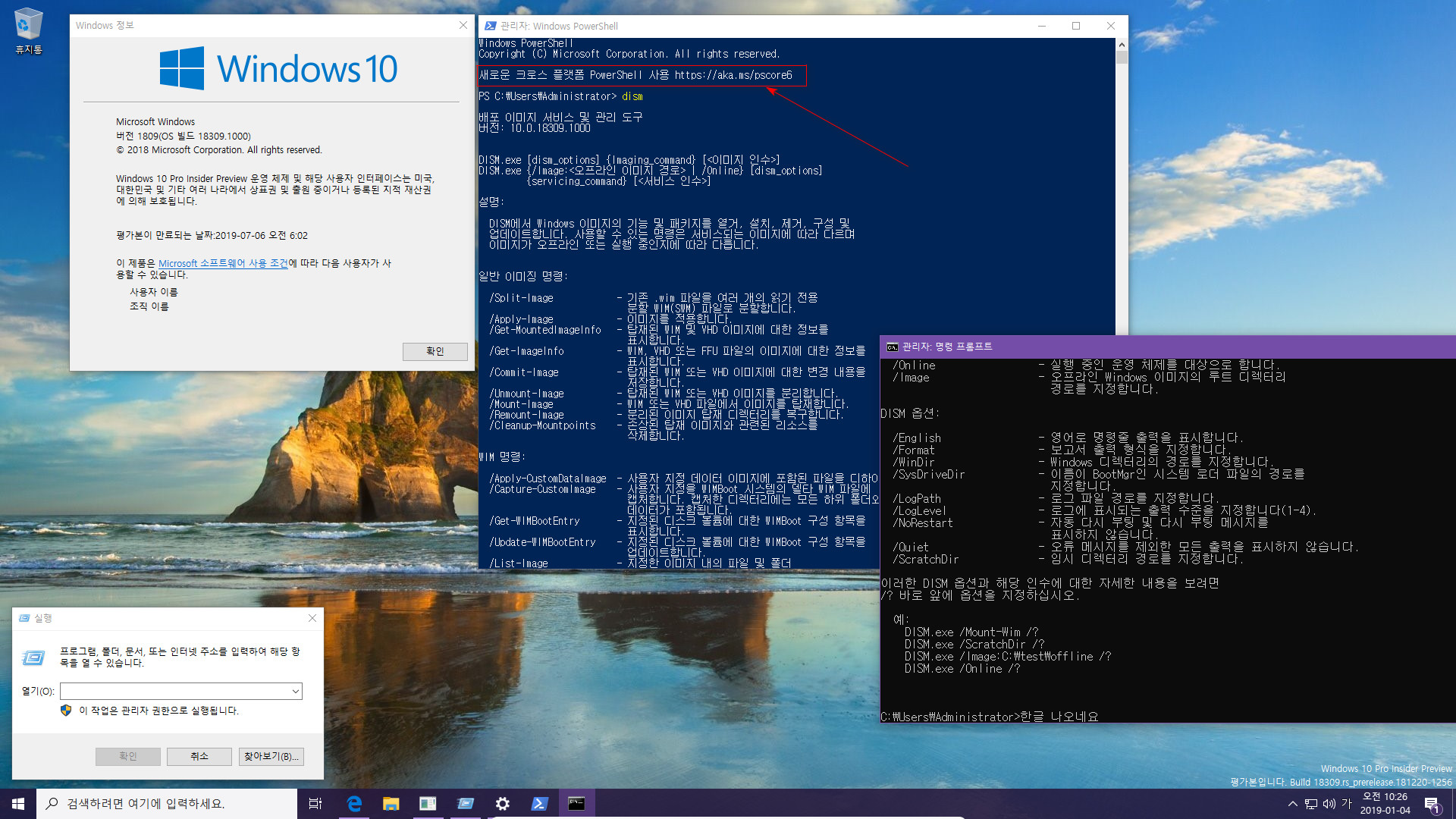Click '/NoRestart' in Command Prompt

tap(923, 522)
